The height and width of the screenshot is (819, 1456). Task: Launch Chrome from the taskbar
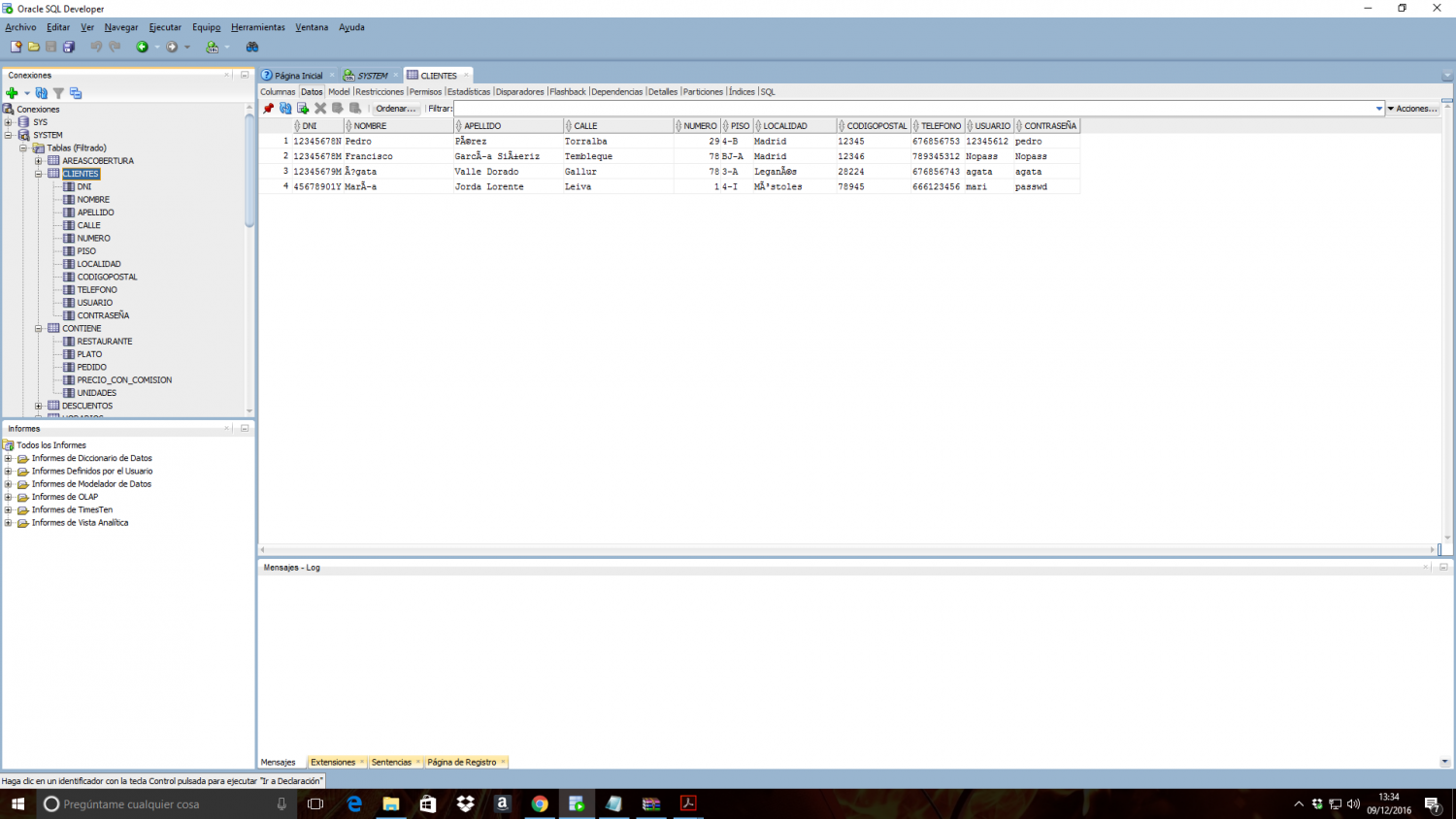coord(540,803)
